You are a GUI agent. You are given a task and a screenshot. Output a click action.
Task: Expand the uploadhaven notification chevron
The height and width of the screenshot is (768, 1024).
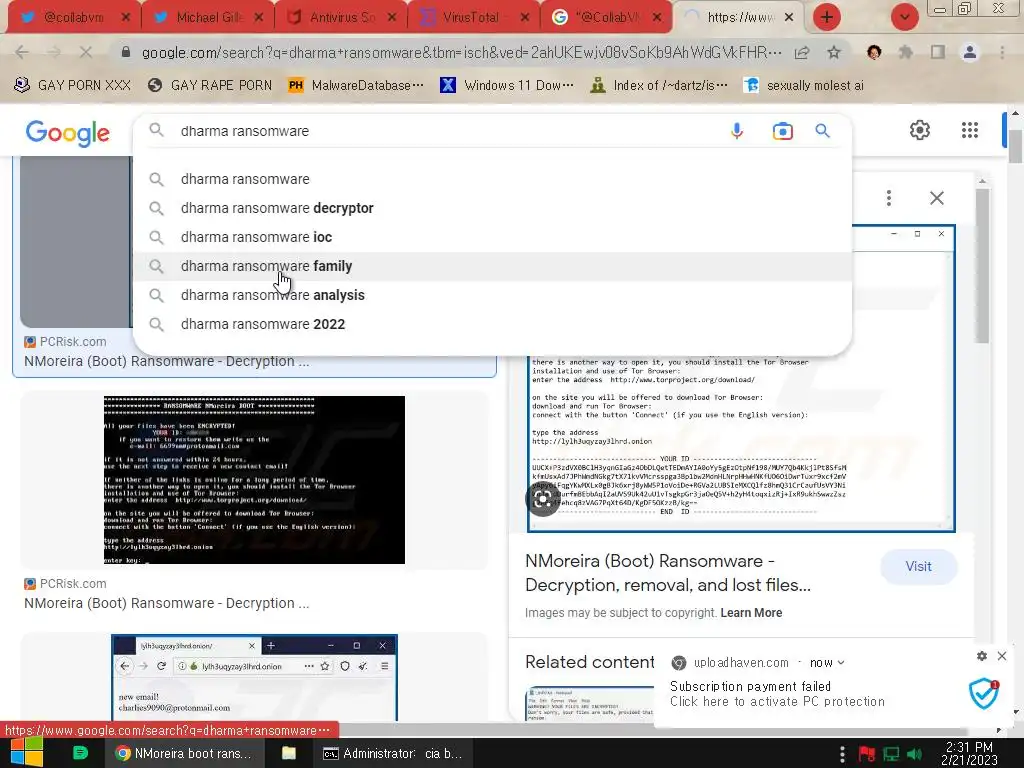tap(841, 663)
